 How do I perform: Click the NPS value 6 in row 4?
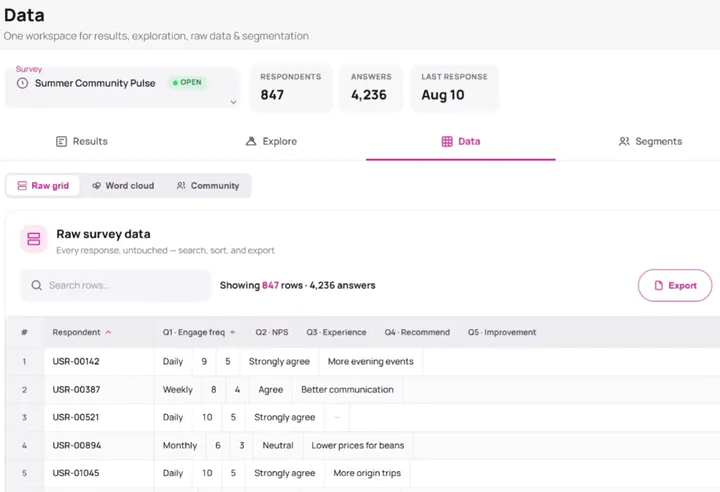coord(218,445)
